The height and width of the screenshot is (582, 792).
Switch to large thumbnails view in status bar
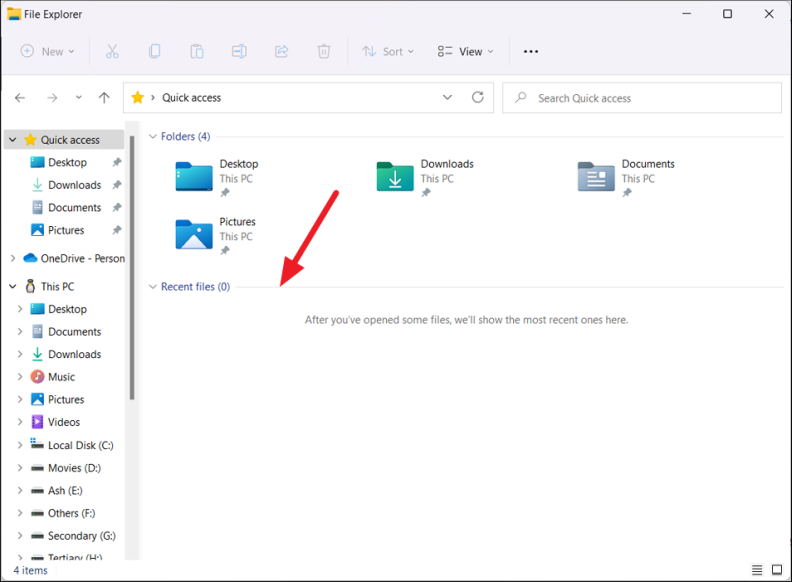point(776,570)
